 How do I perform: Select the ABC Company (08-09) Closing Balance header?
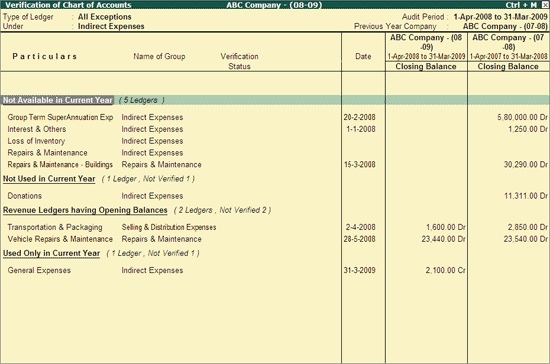coord(426,67)
